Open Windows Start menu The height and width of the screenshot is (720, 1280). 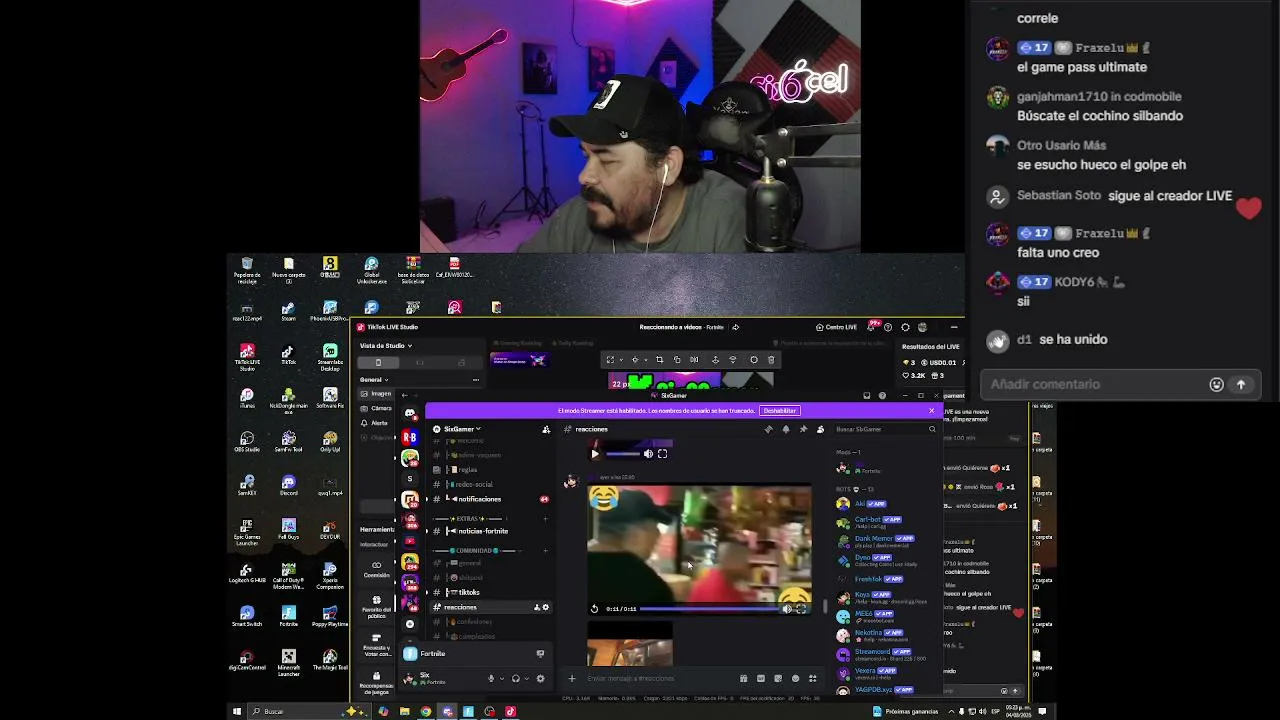coord(237,711)
